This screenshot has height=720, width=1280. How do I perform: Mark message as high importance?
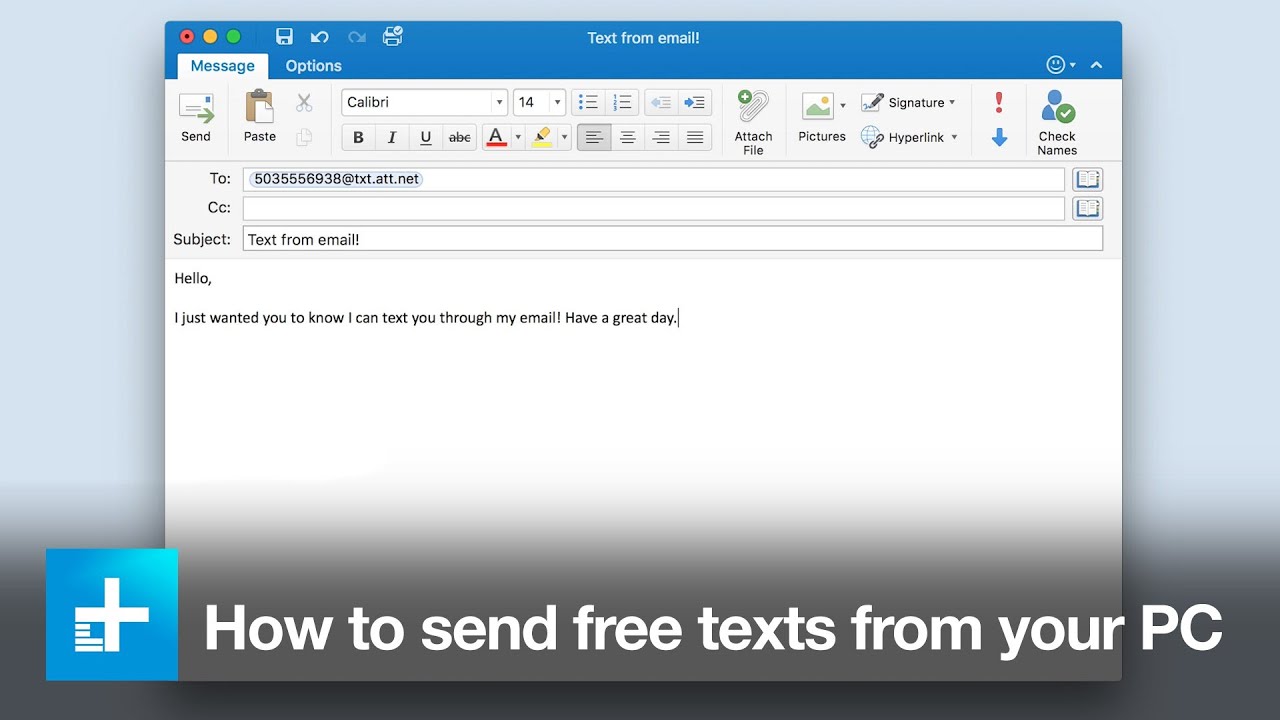(x=998, y=102)
